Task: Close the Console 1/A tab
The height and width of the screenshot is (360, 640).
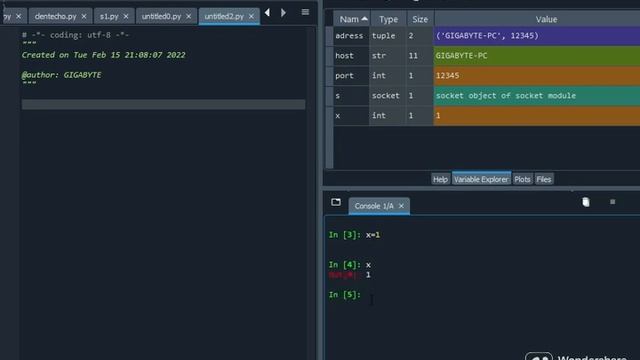Action: coord(401,206)
